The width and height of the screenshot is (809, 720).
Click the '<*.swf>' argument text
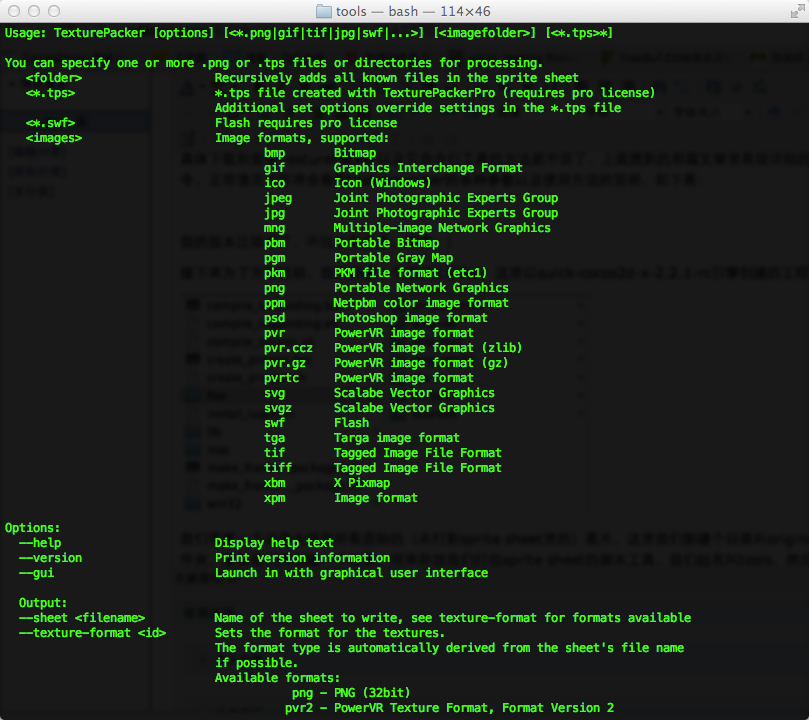click(x=51, y=123)
